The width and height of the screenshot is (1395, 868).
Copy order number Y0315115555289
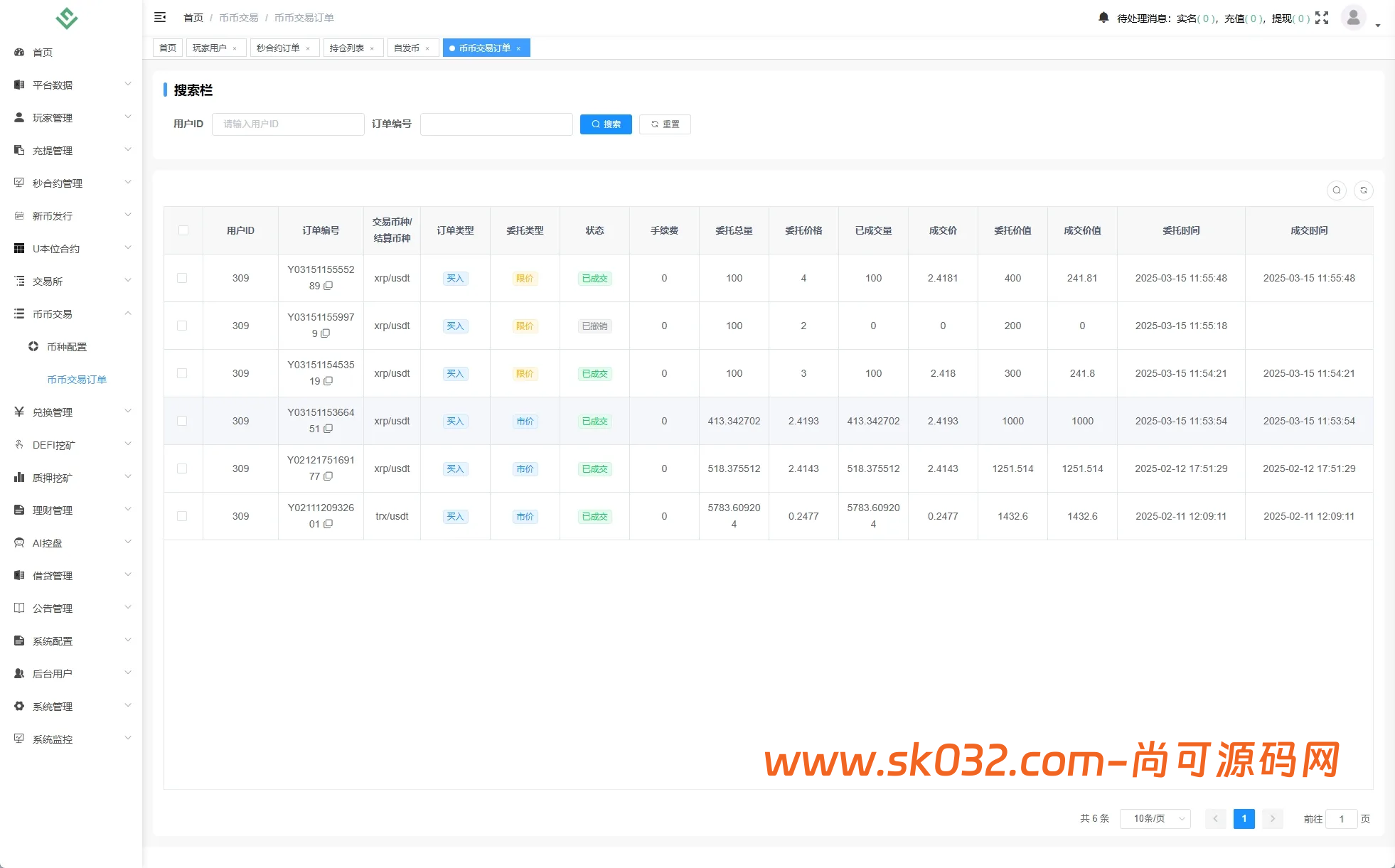click(x=328, y=286)
